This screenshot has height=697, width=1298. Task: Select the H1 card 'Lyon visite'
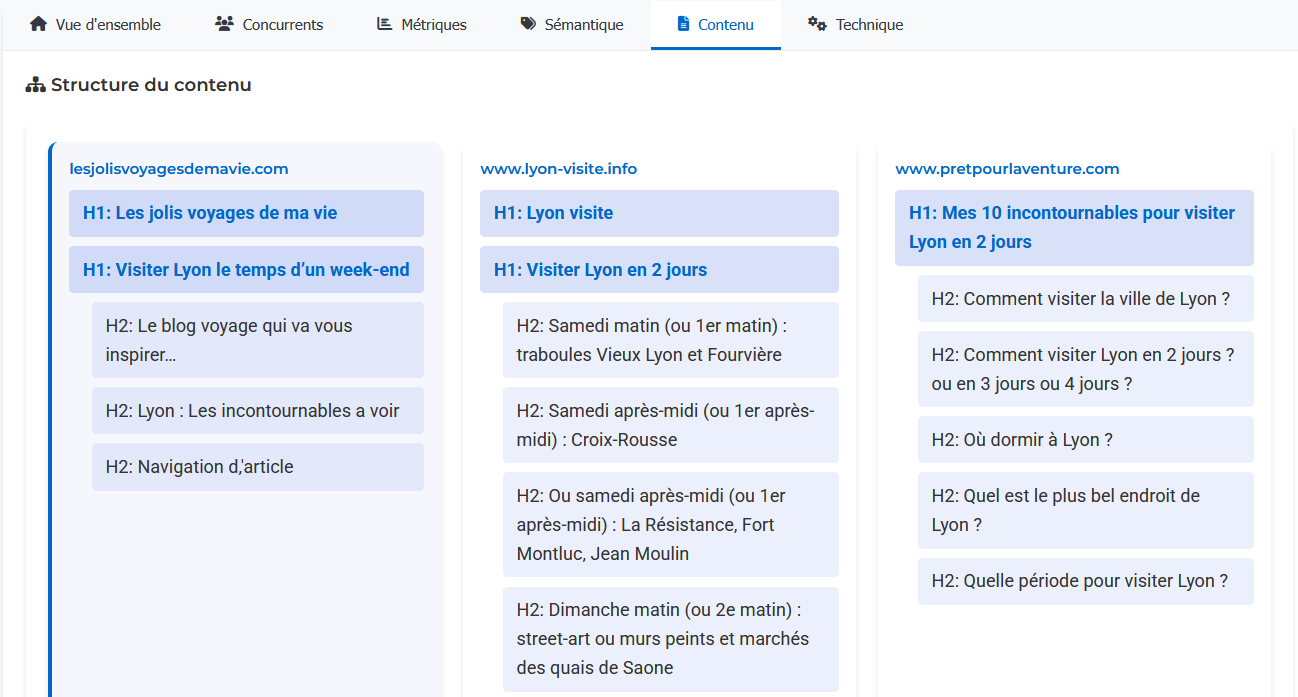[659, 213]
